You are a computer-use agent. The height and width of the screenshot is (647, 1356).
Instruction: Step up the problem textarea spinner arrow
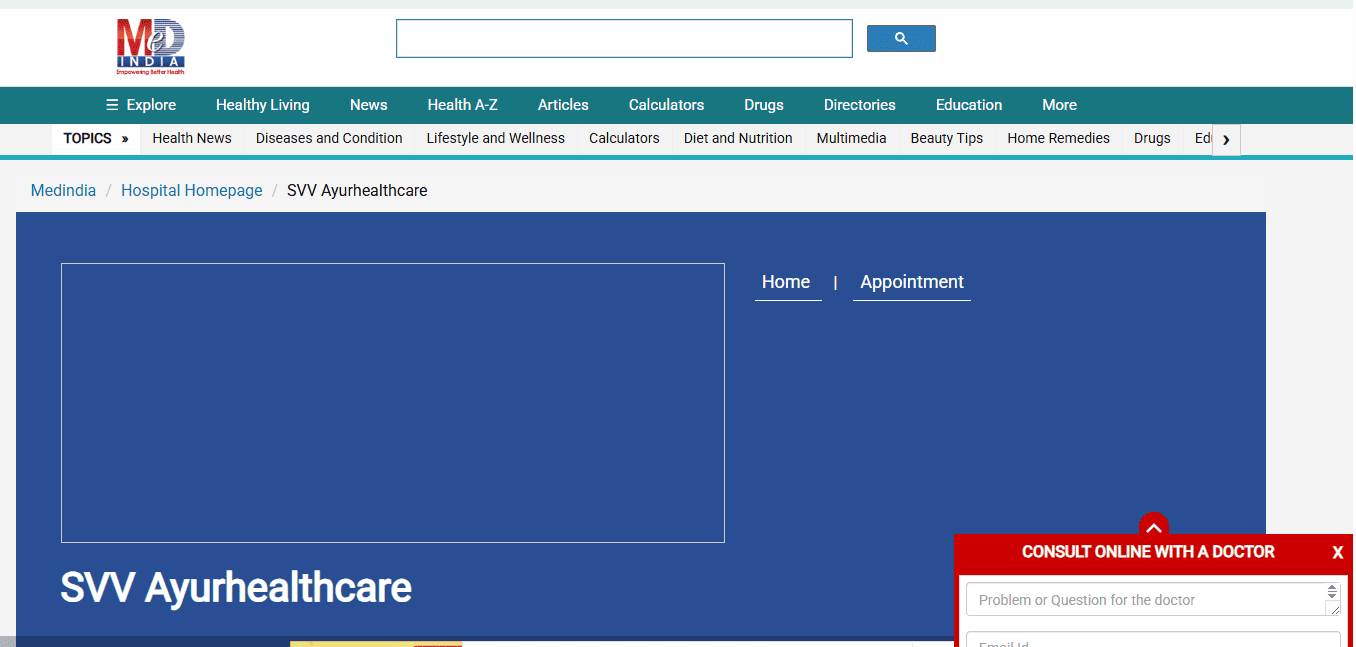1332,589
